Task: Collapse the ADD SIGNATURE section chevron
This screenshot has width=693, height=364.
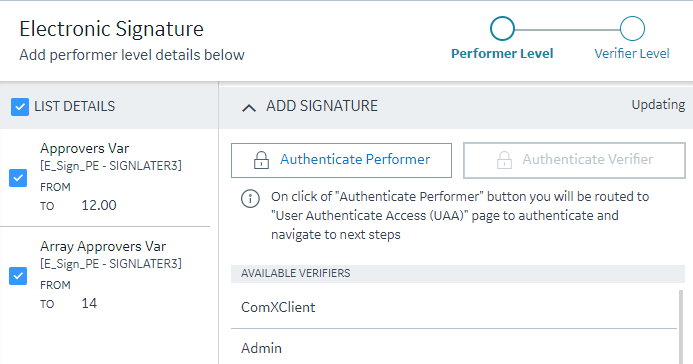Action: click(249, 107)
